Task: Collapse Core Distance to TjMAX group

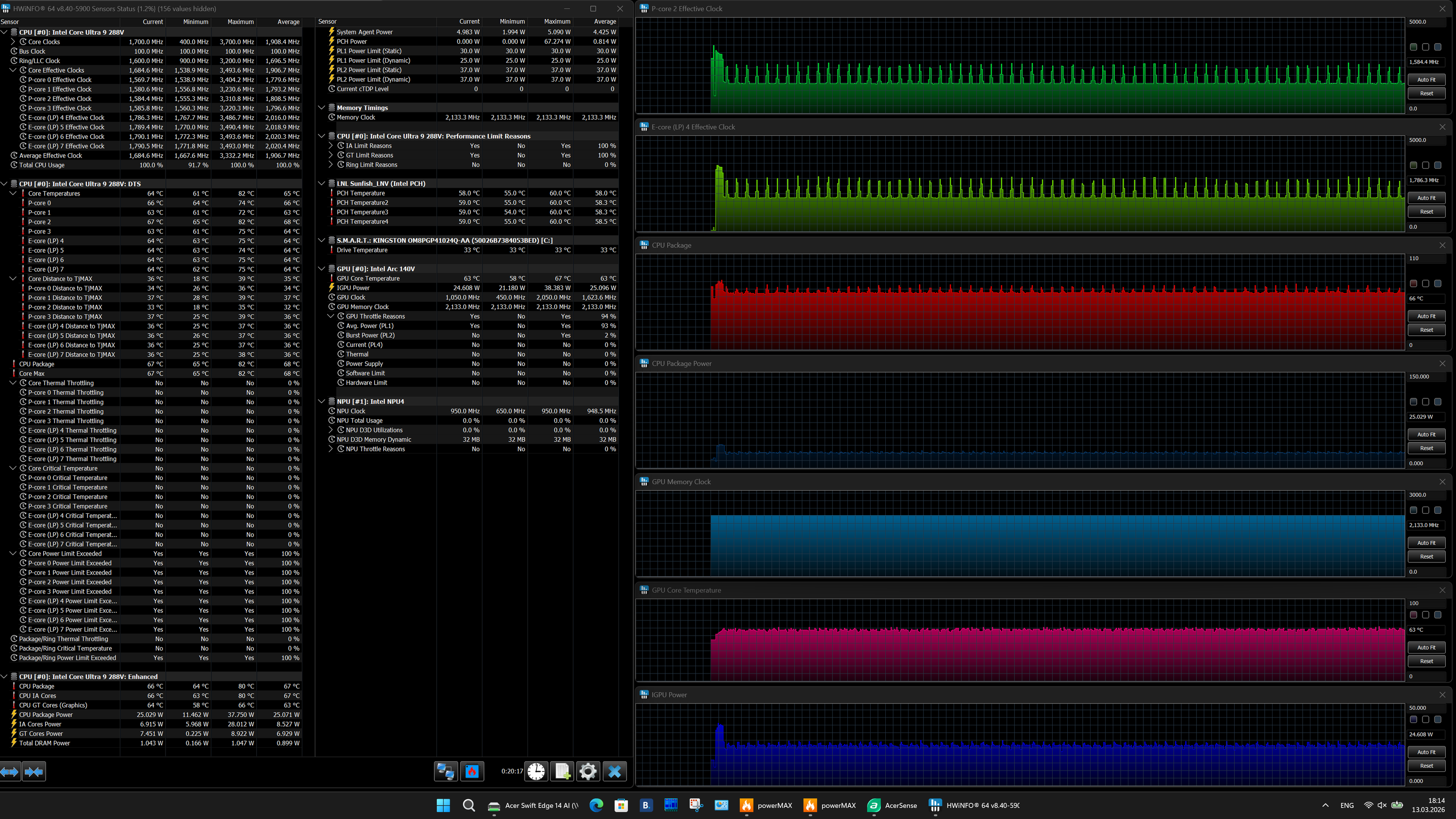Action: point(13,278)
